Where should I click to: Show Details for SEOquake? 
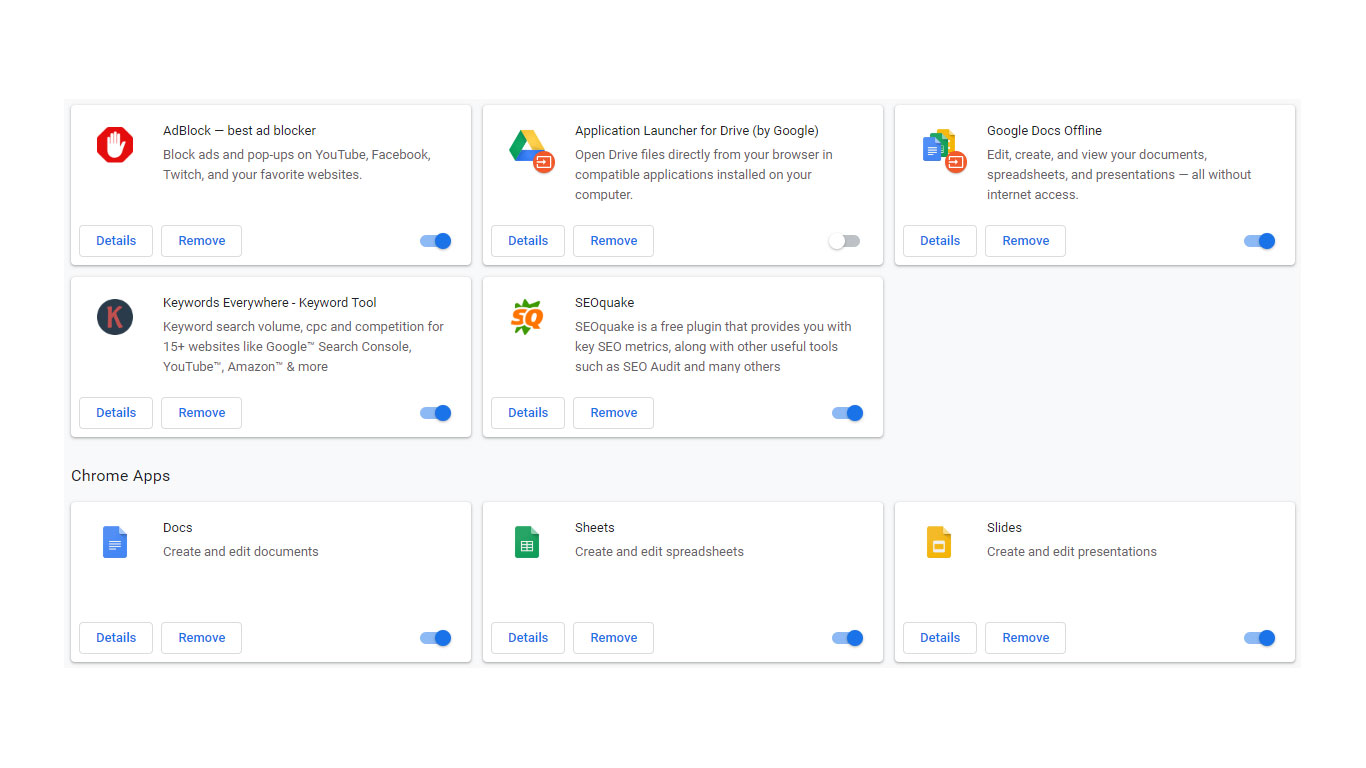click(x=528, y=413)
